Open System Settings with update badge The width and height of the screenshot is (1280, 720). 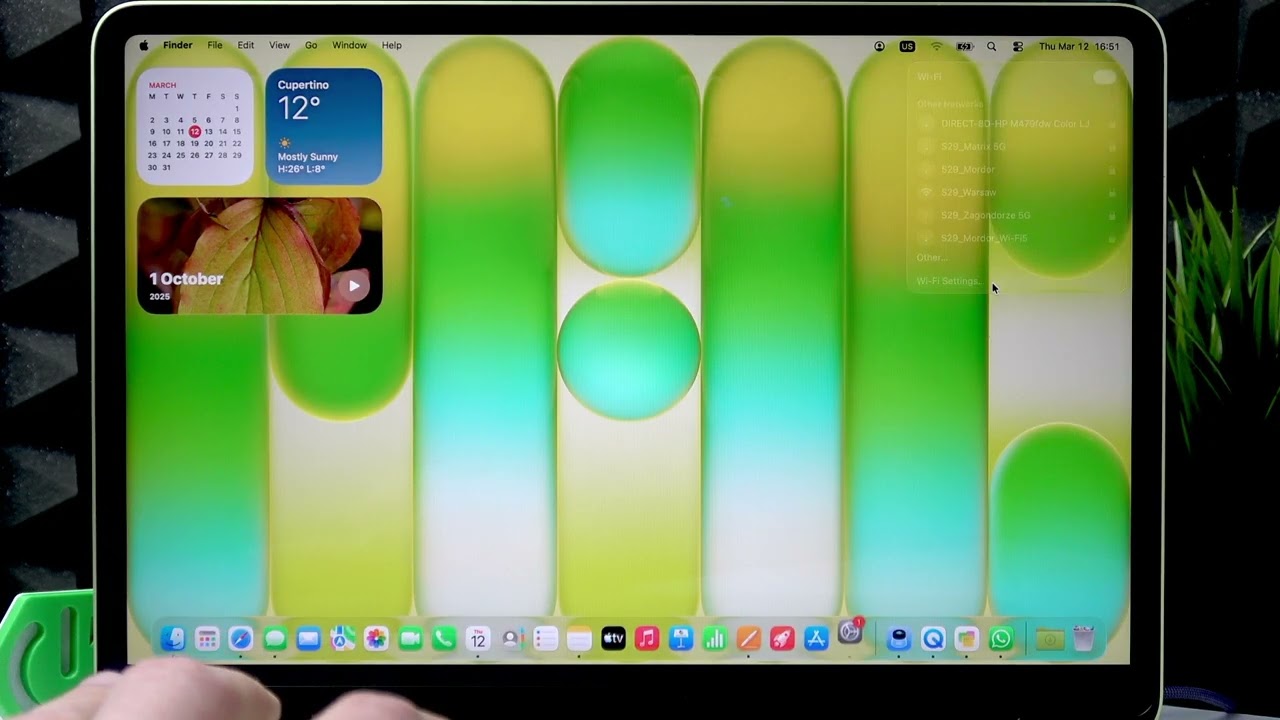click(x=851, y=632)
